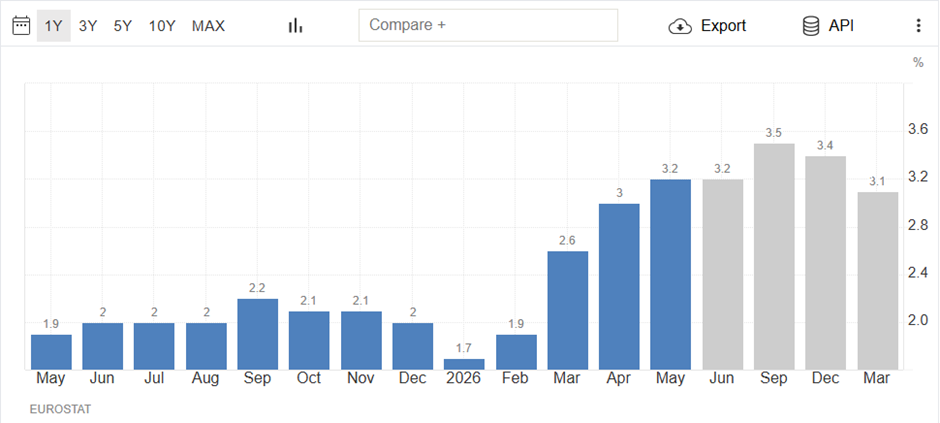Click the Compare + search field
940x423 pixels.
point(488,25)
